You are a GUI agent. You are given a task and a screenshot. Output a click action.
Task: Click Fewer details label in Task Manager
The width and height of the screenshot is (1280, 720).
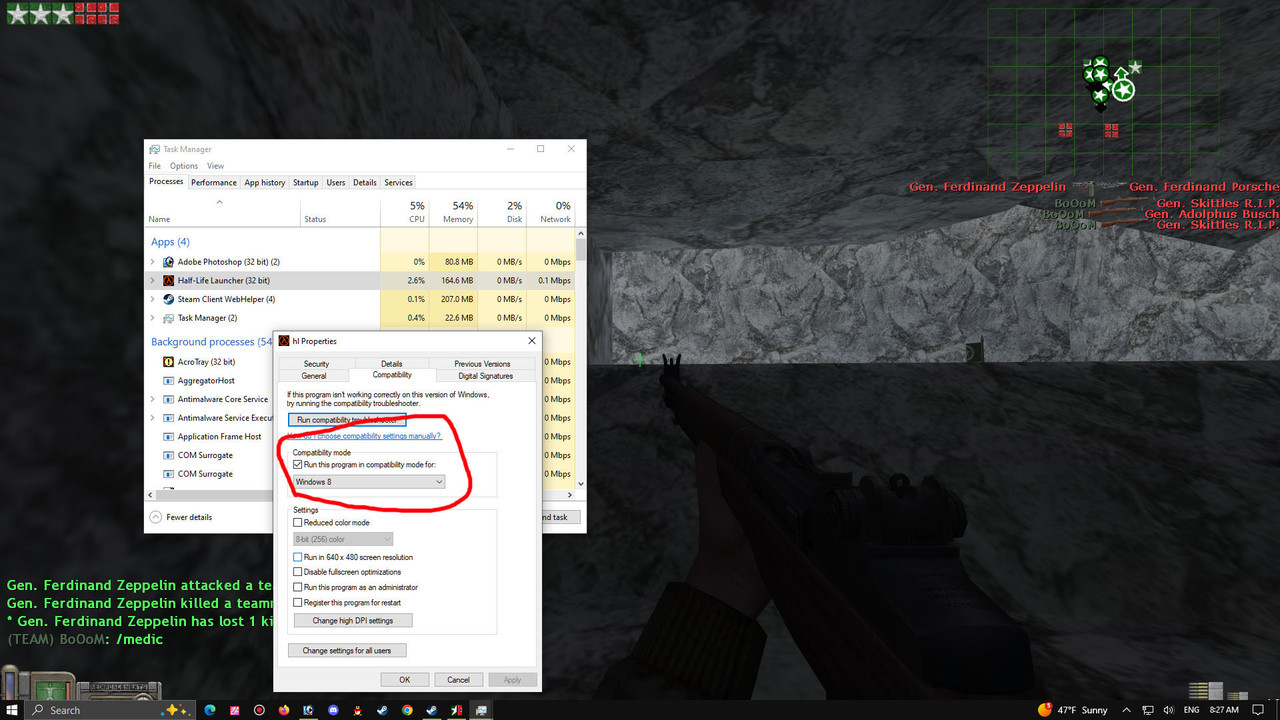point(189,517)
